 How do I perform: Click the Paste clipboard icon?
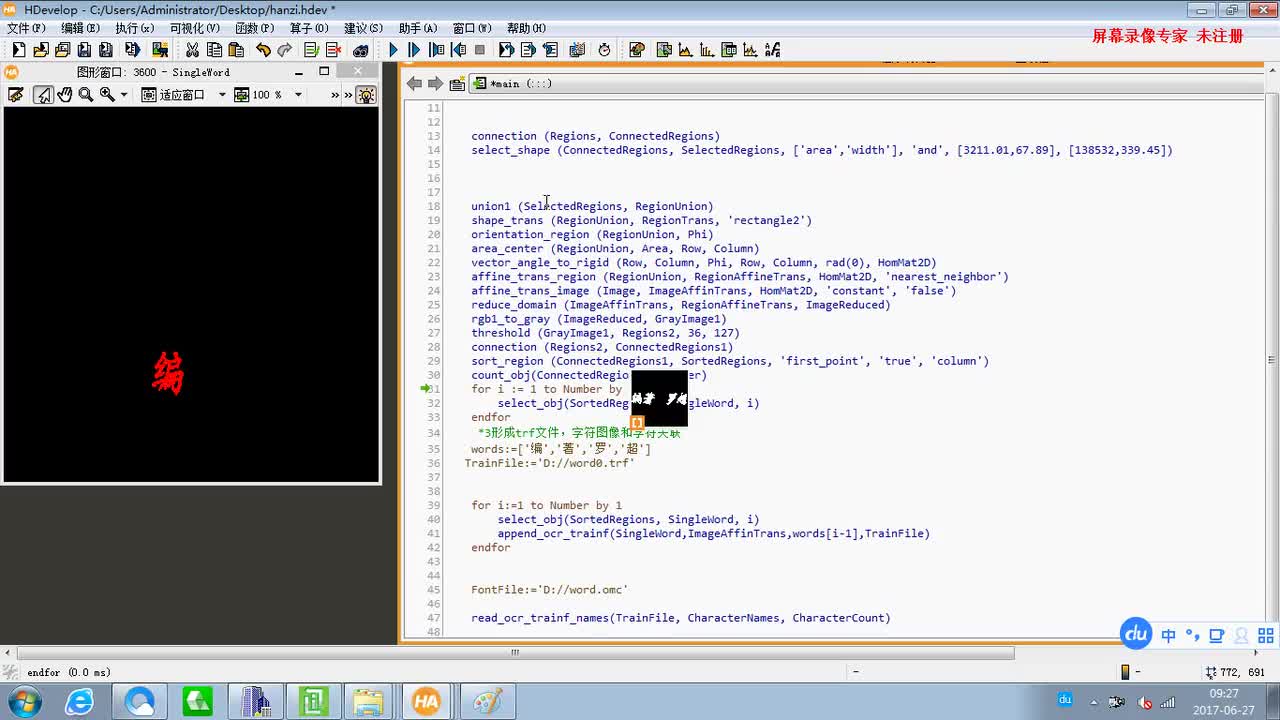point(236,50)
